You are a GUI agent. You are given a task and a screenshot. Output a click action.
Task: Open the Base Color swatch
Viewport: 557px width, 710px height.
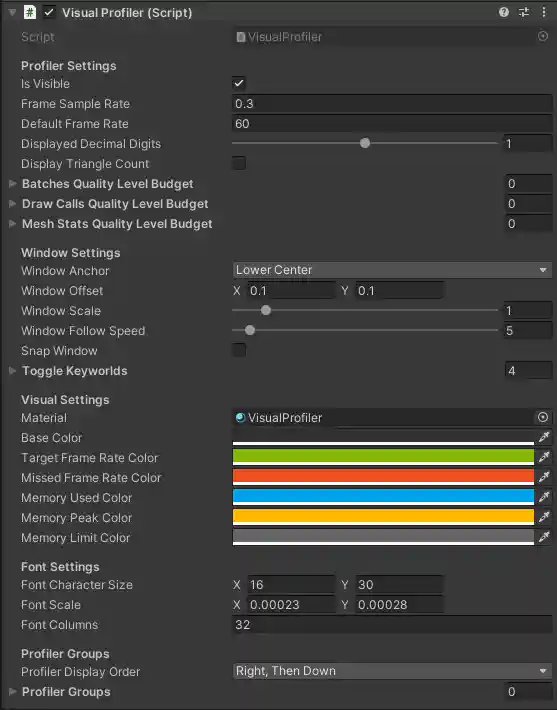pos(383,437)
